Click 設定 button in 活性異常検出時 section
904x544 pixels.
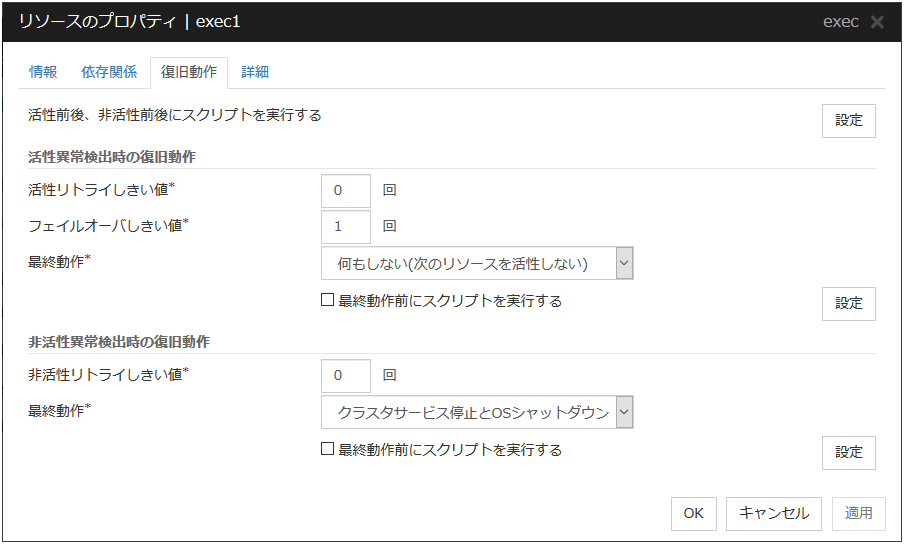[848, 304]
